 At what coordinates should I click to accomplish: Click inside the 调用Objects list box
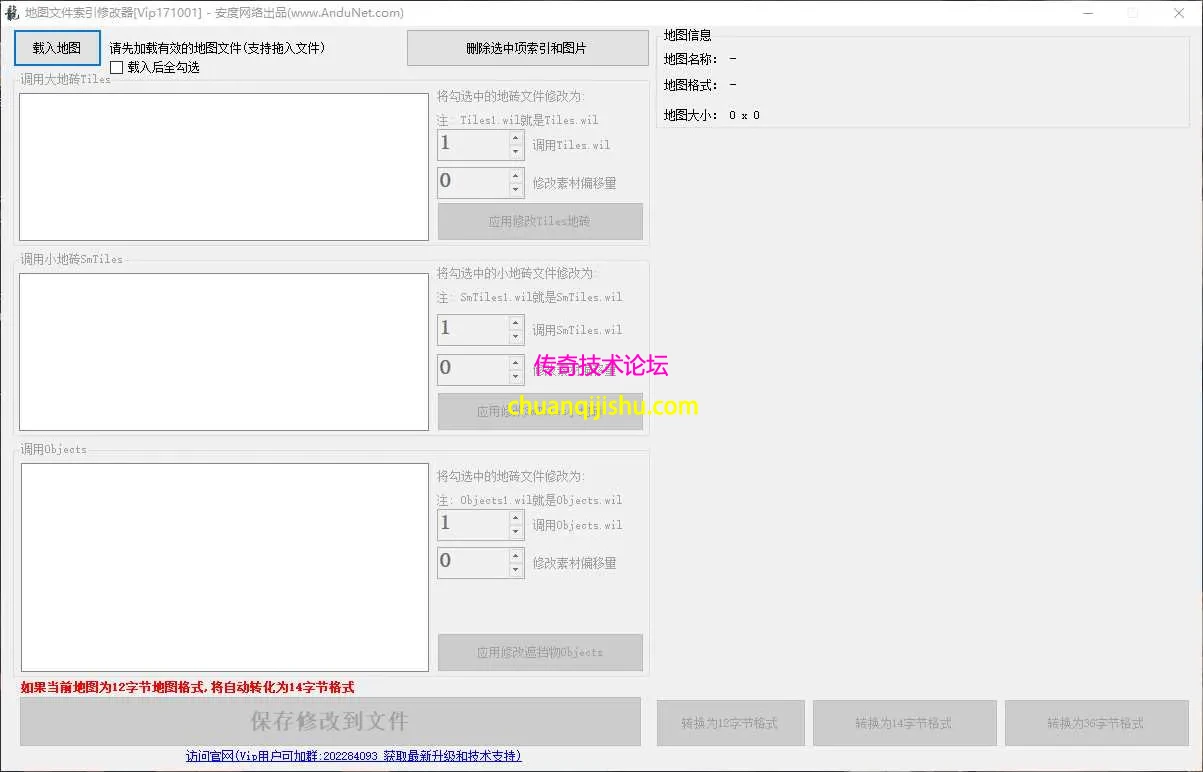(x=224, y=567)
